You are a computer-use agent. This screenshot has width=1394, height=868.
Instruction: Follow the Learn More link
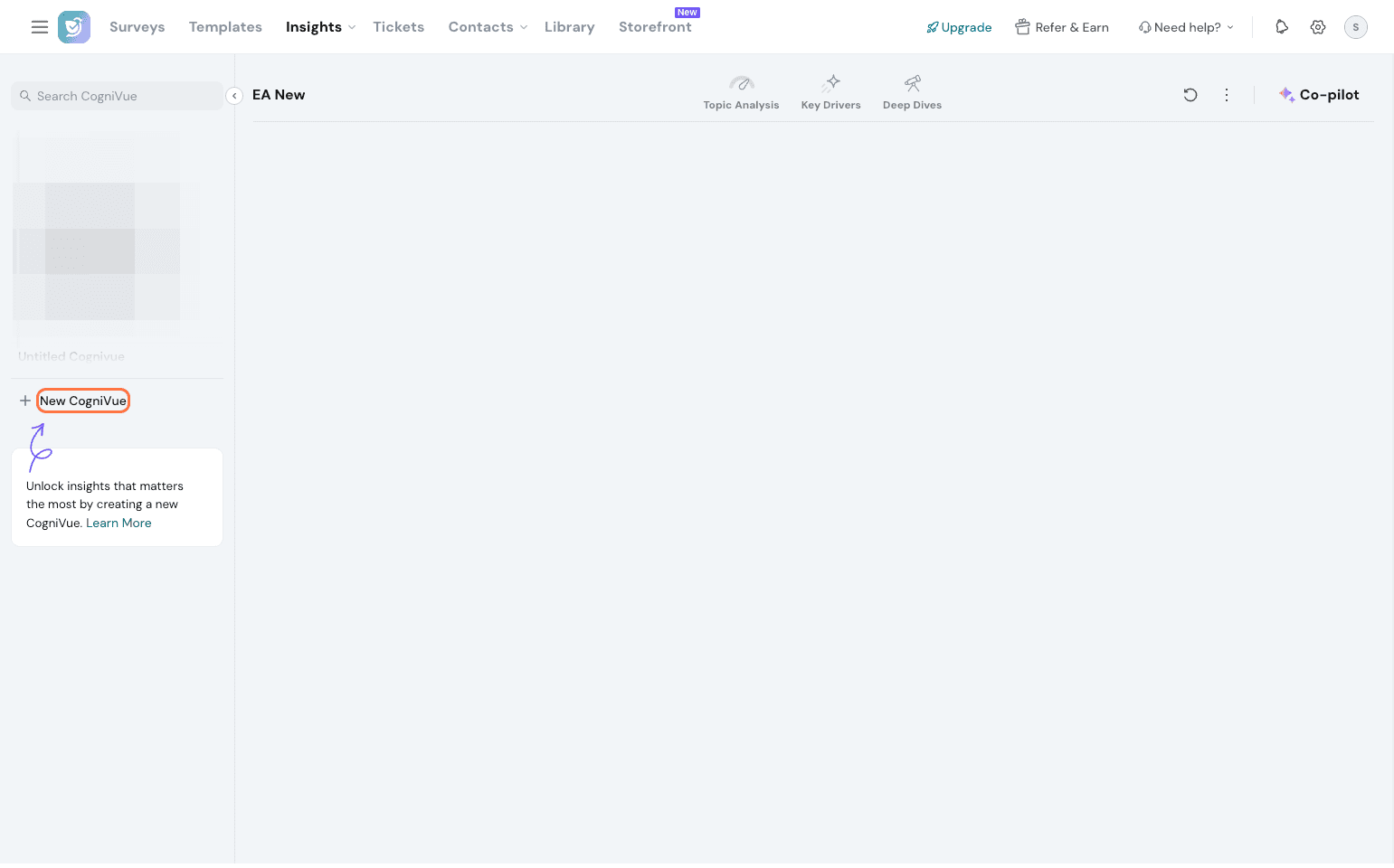(x=119, y=523)
